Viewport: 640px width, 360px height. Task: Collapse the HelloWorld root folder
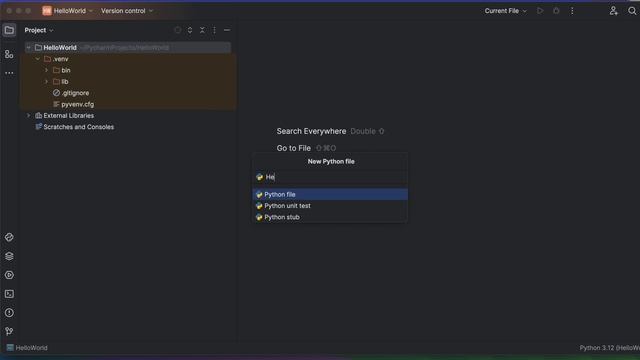29,48
